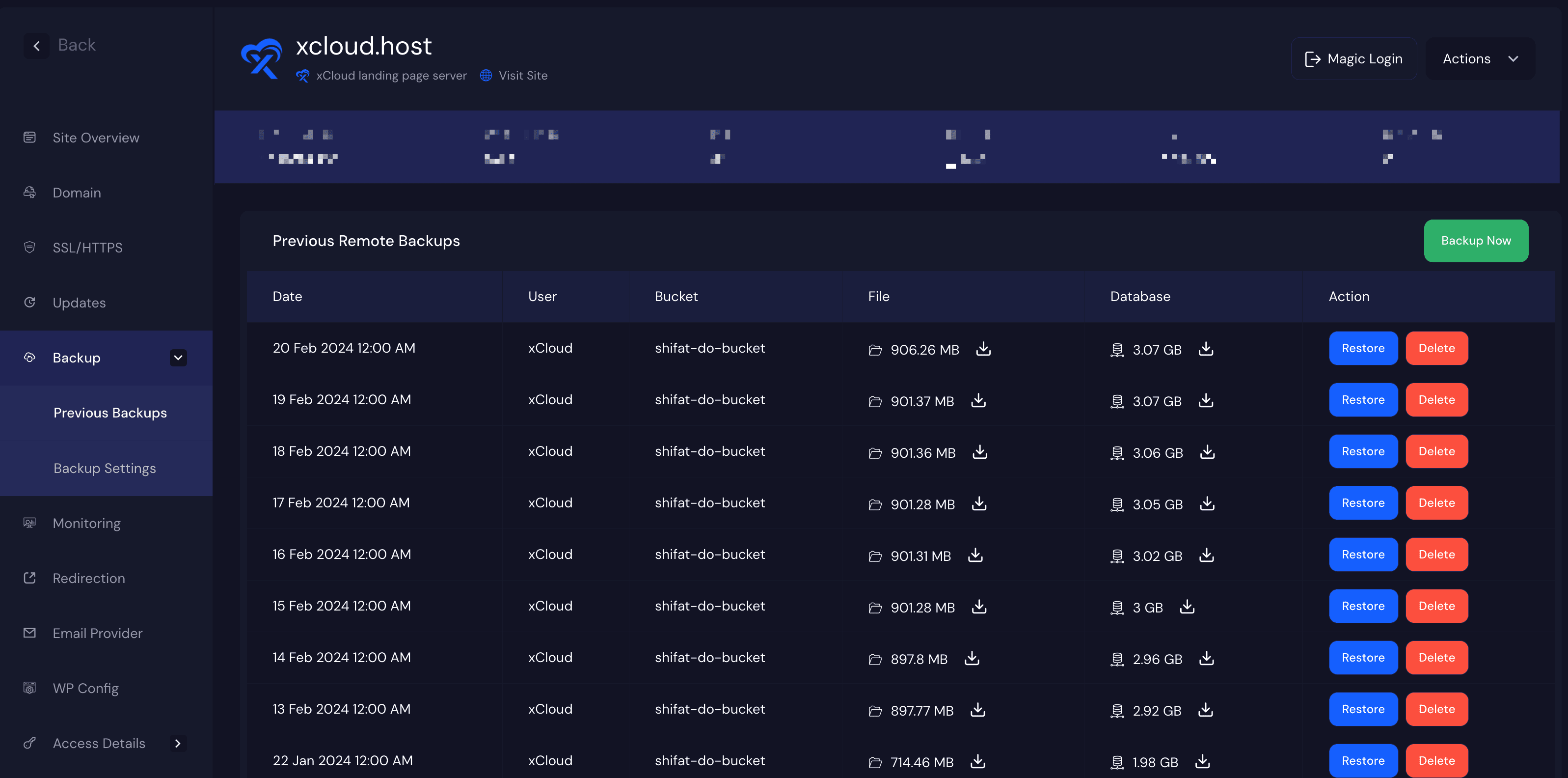
Task: Click the Magic Login arrow icon
Action: click(x=1312, y=59)
